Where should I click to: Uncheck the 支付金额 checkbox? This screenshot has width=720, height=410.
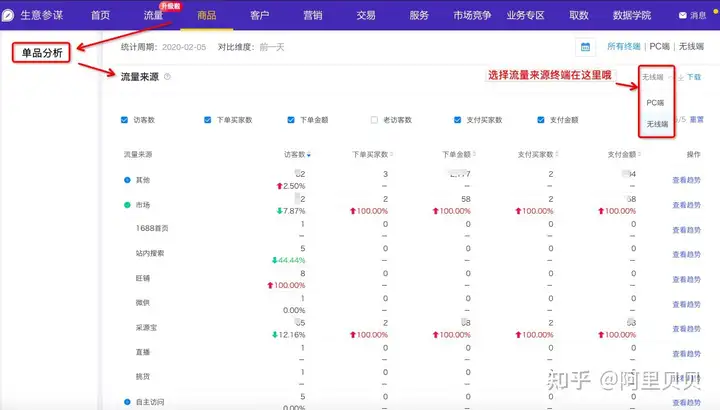pos(541,120)
